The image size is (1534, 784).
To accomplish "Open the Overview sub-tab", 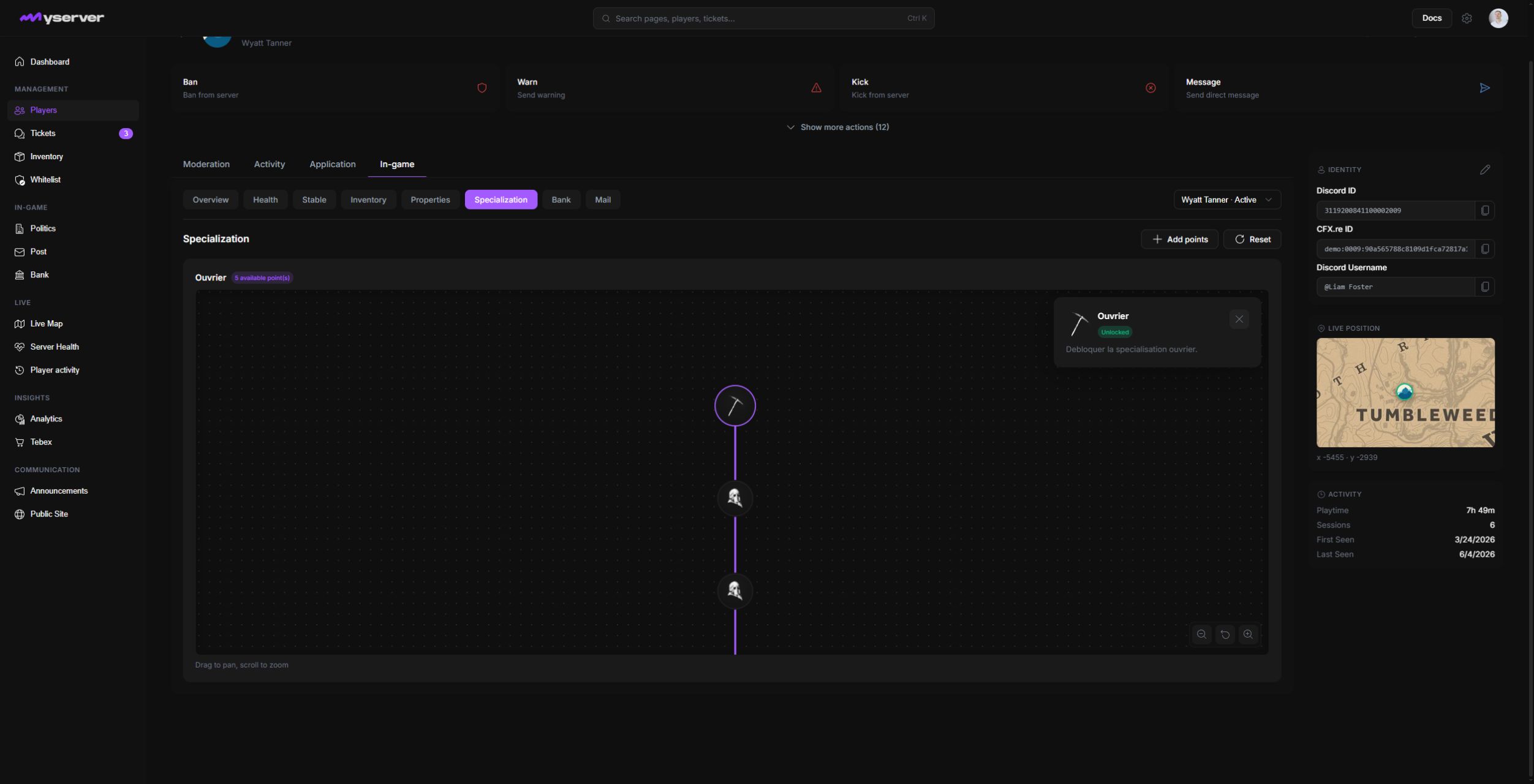I will click(211, 200).
